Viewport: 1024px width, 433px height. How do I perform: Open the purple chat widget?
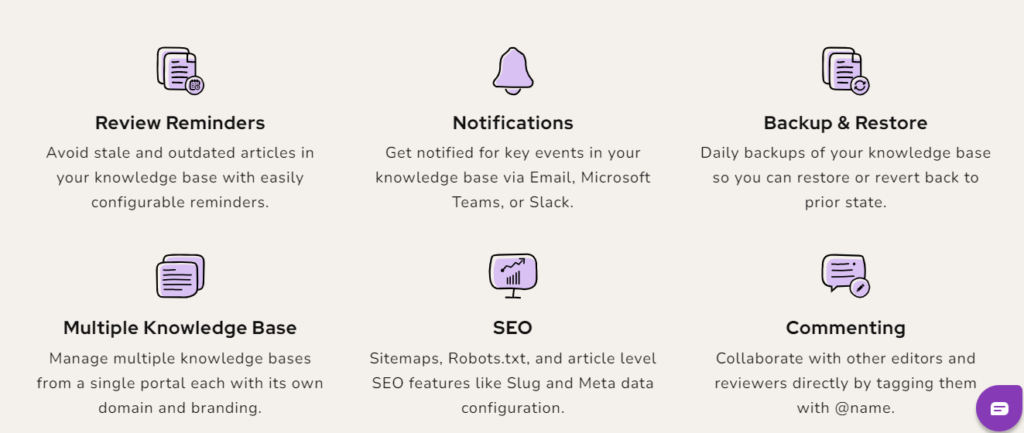coord(999,408)
